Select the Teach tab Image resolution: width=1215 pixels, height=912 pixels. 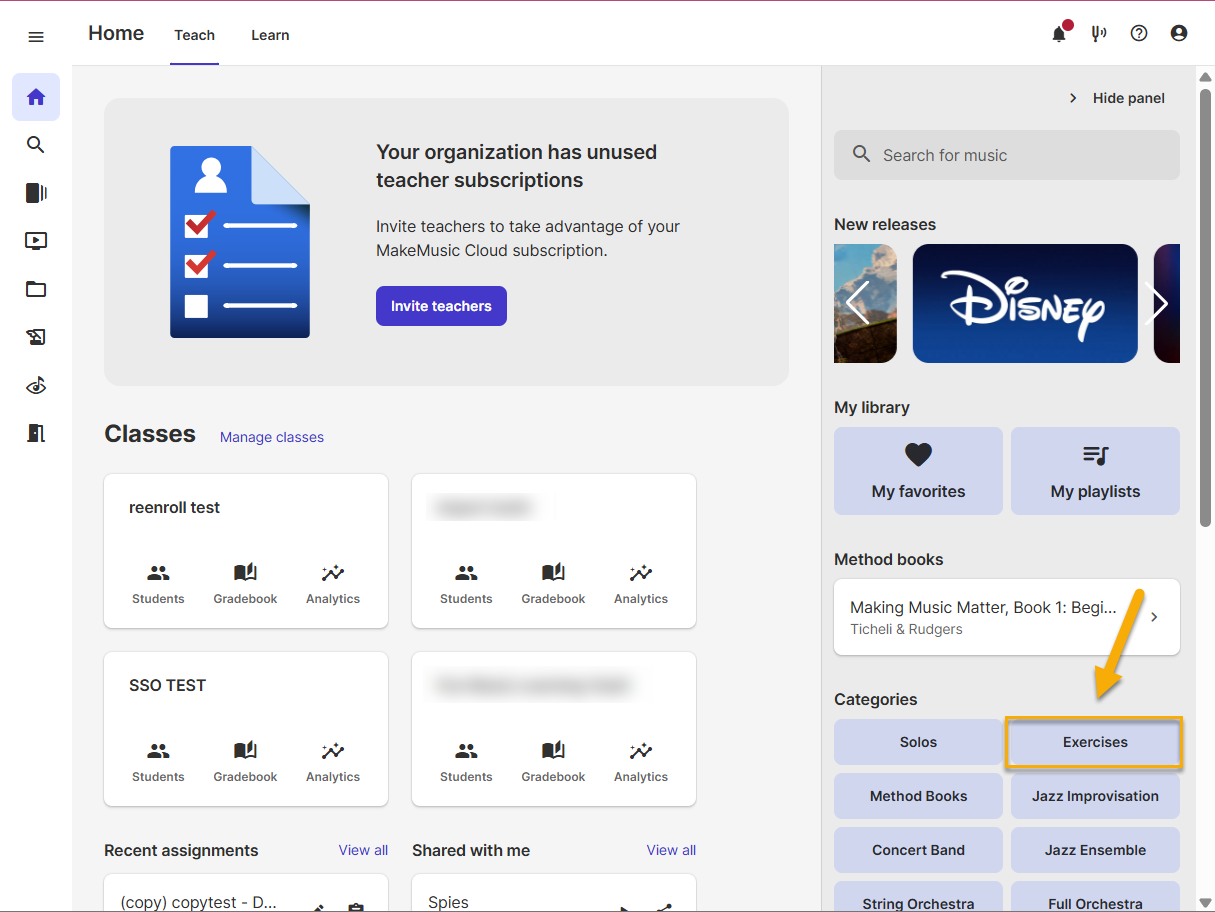[194, 35]
